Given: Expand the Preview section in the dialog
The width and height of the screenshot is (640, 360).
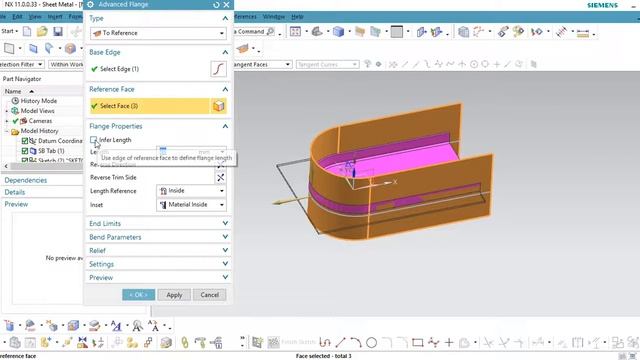Looking at the screenshot, I should (158, 278).
